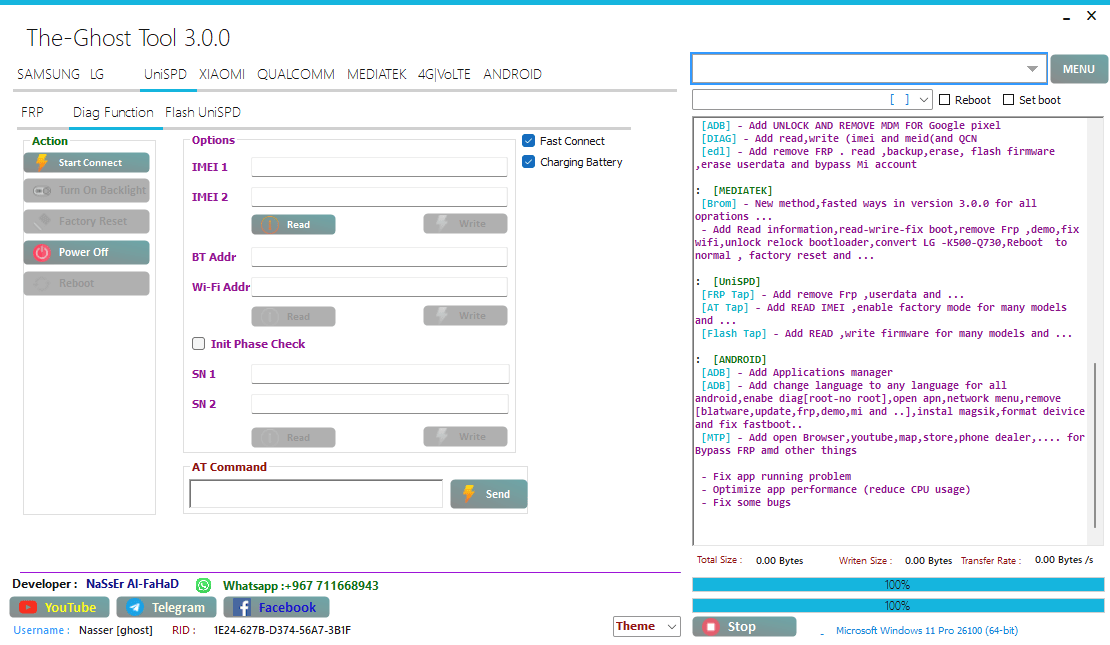The height and width of the screenshot is (645, 1110).
Task: Open the Theme dropdown
Action: (646, 626)
